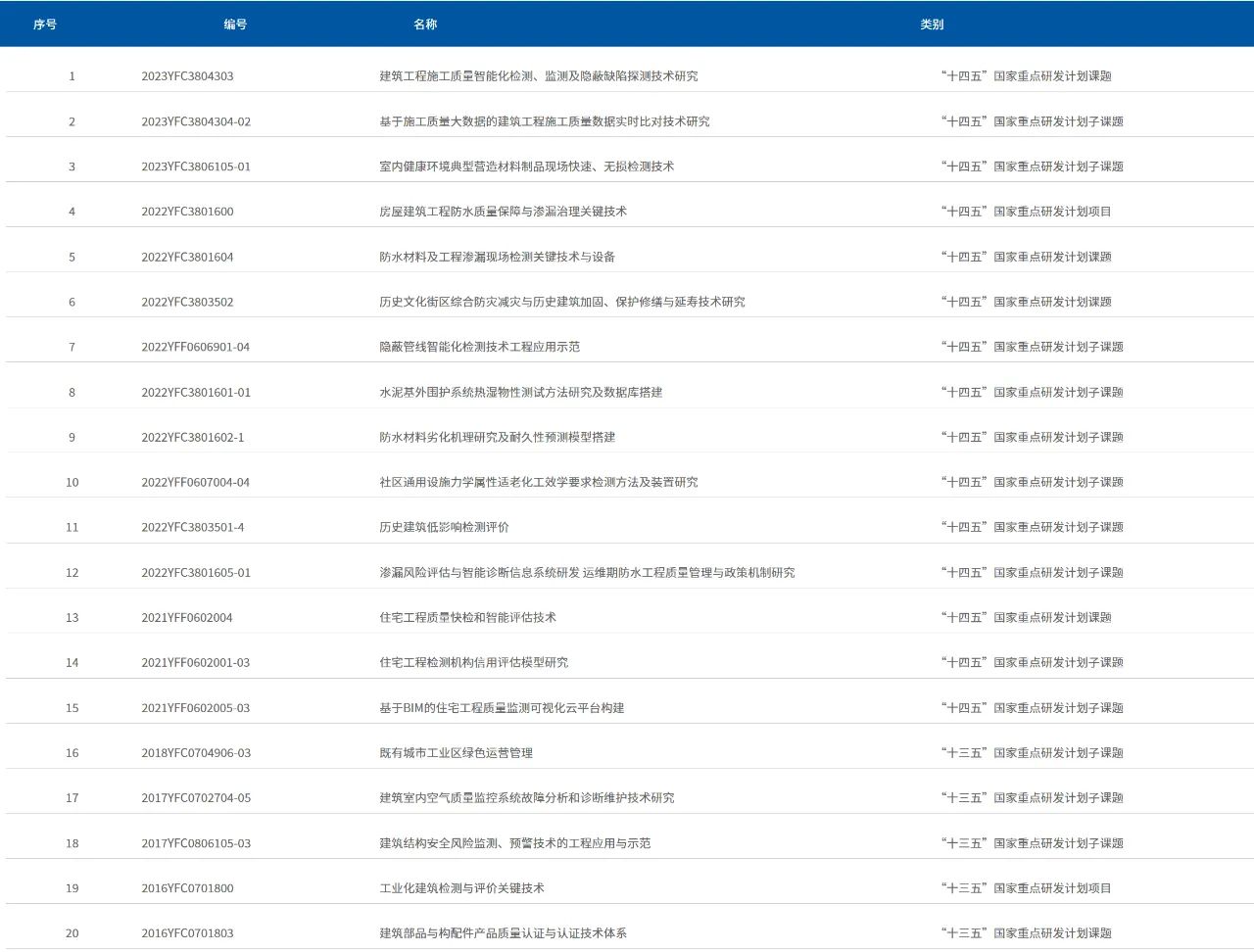Click the 序号 column header
This screenshot has width=1254, height=952.
pyautogui.click(x=45, y=24)
